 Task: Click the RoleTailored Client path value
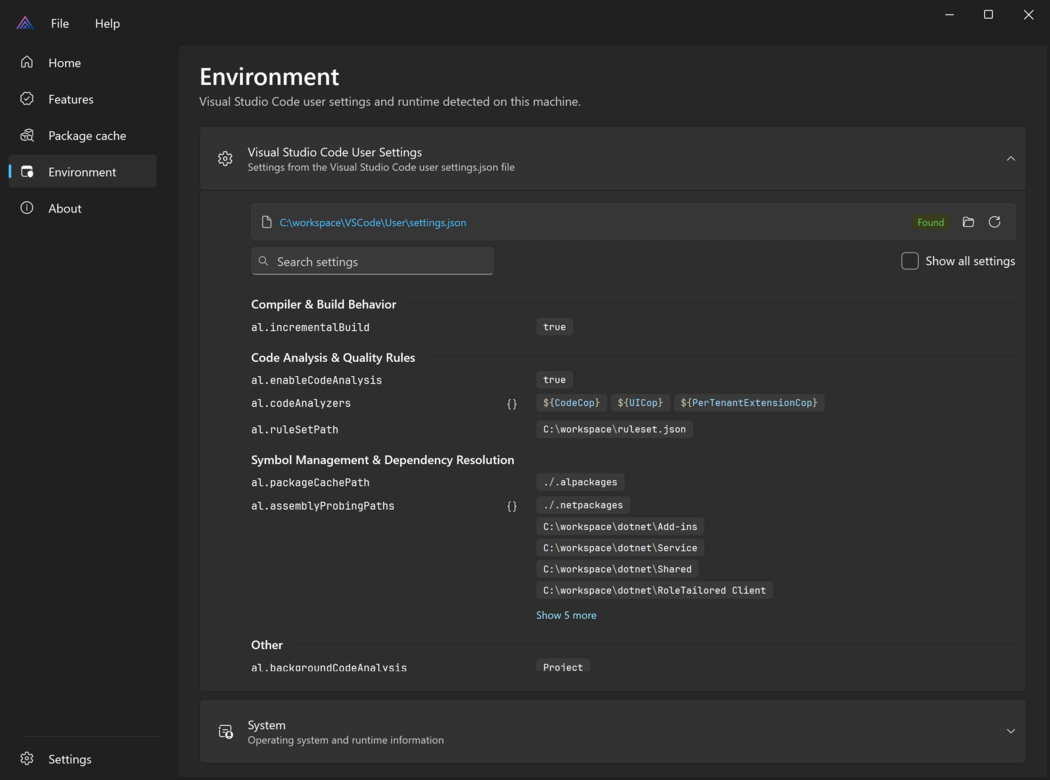pyautogui.click(x=654, y=590)
